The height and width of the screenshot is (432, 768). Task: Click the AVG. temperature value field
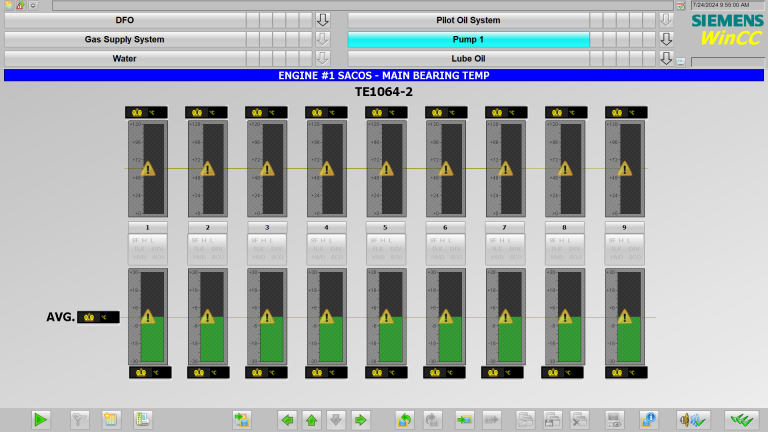pyautogui.click(x=98, y=317)
